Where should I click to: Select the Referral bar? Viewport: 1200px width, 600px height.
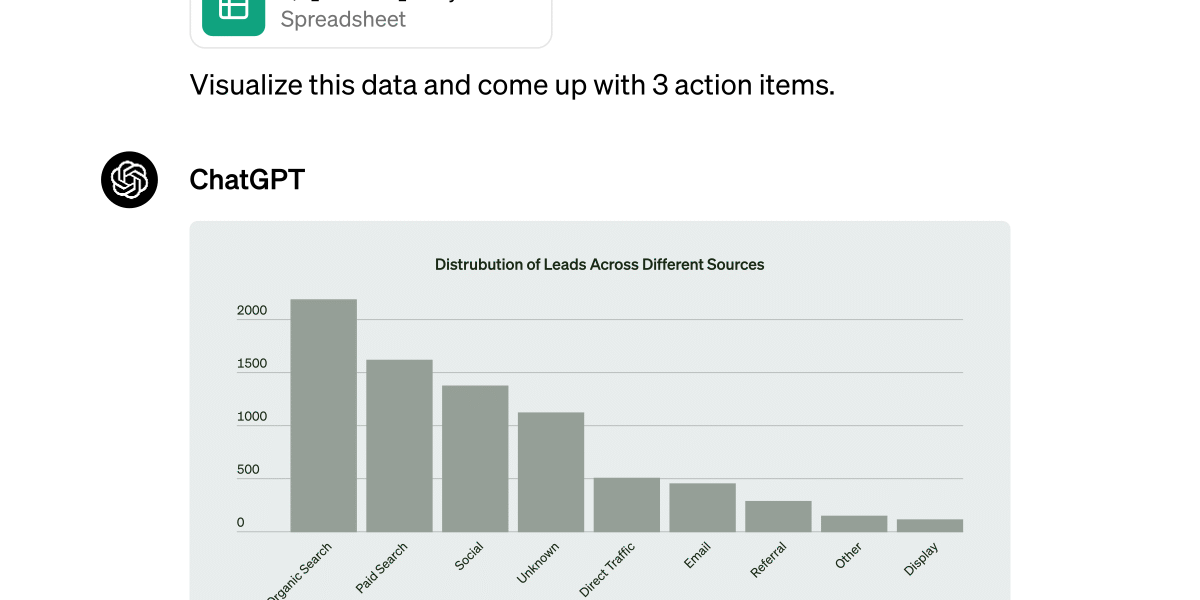click(778, 517)
